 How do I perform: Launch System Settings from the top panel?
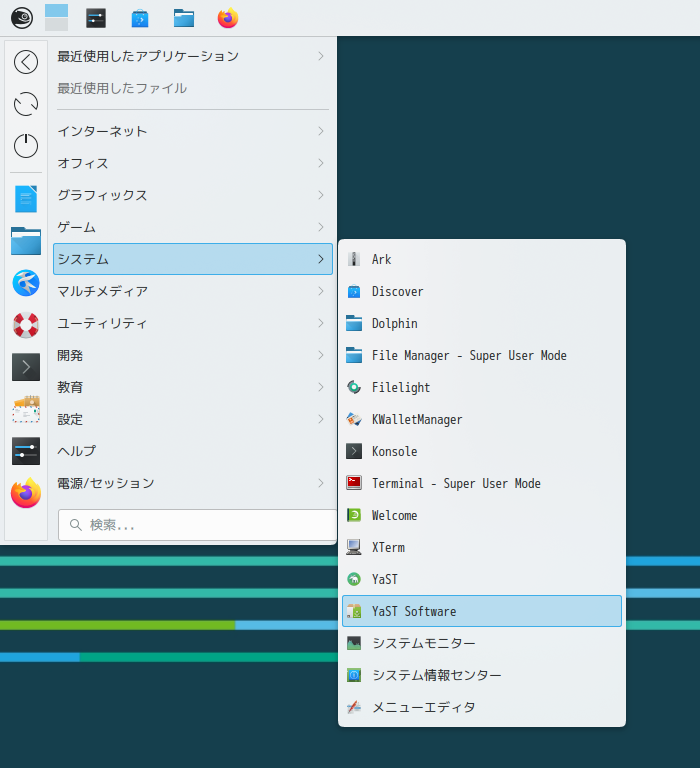pos(96,18)
